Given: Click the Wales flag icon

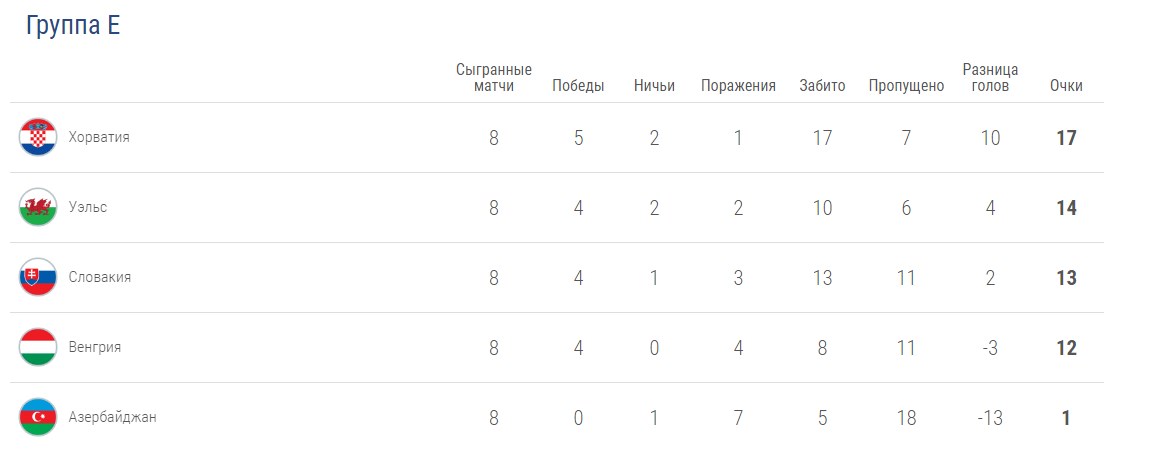Looking at the screenshot, I should (38, 207).
